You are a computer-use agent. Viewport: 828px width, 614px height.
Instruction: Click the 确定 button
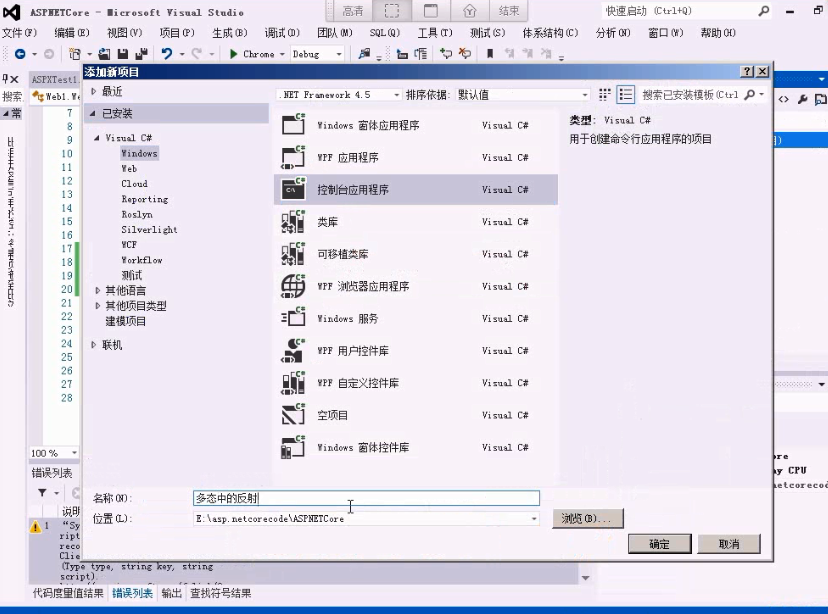pyautogui.click(x=660, y=544)
